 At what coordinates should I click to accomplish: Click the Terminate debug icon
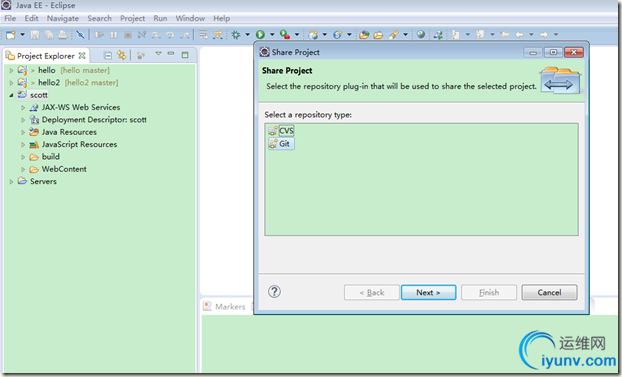[x=128, y=35]
